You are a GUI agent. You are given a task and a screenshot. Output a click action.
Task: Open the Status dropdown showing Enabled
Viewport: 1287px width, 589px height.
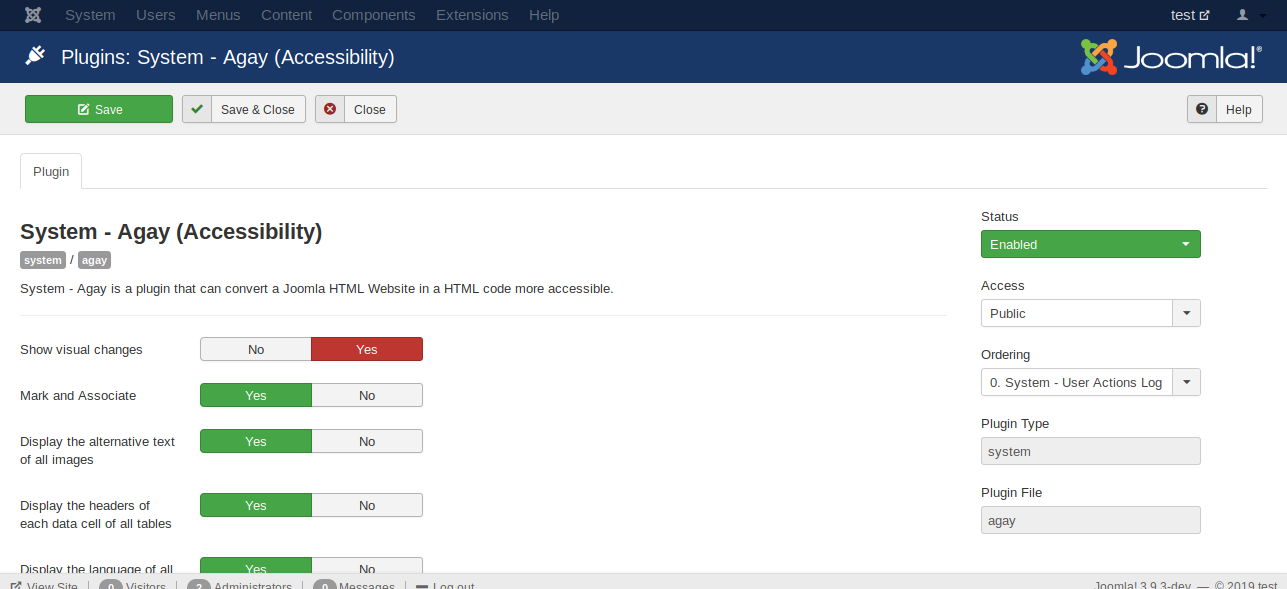[1090, 243]
